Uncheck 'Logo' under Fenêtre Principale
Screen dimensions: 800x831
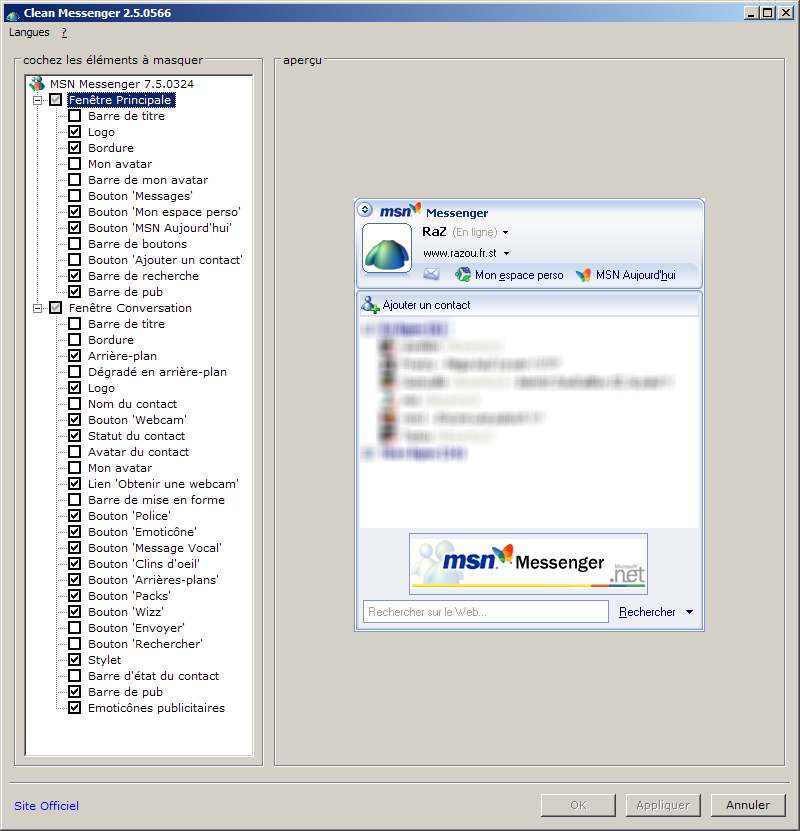pos(75,131)
